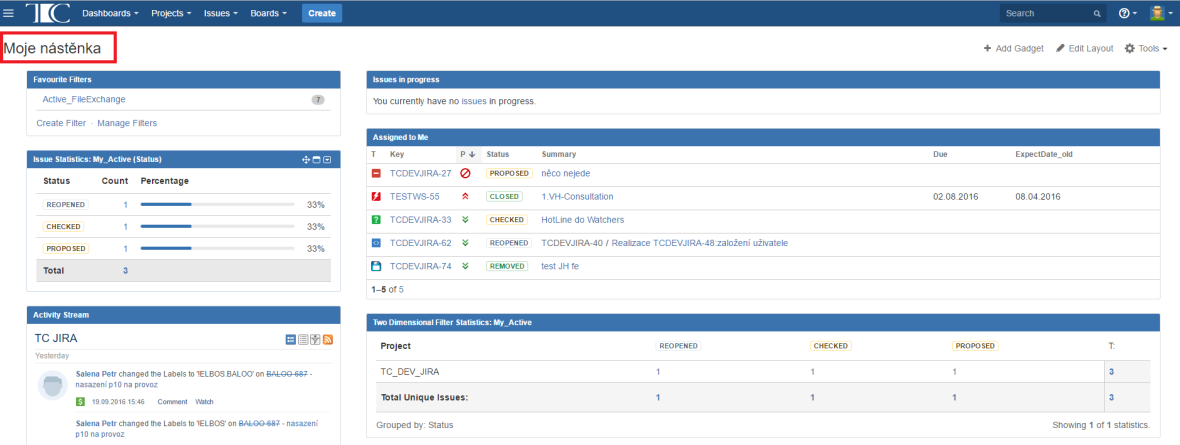Click the Due column header

coord(940,154)
